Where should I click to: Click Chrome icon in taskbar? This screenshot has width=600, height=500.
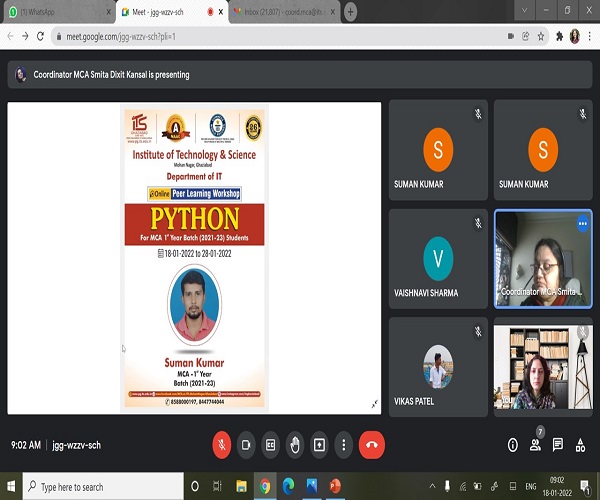[264, 486]
